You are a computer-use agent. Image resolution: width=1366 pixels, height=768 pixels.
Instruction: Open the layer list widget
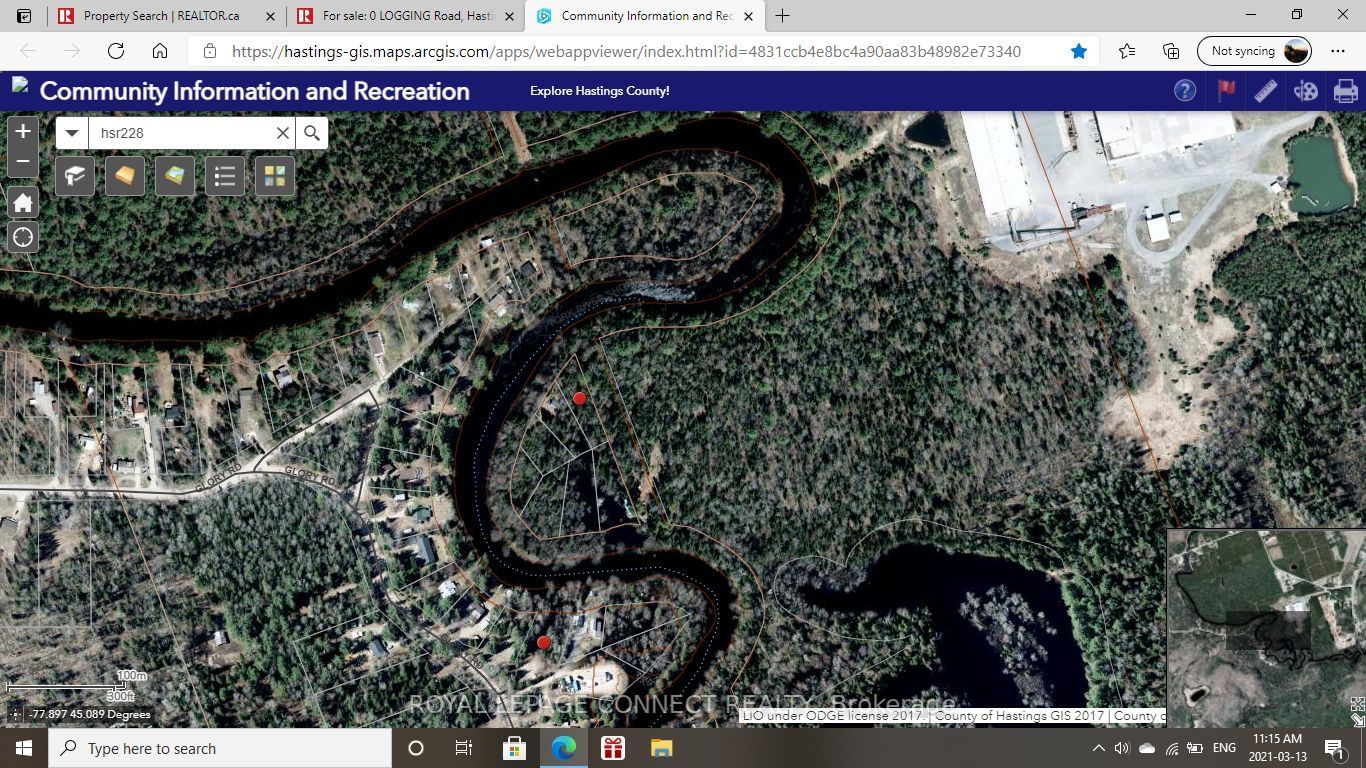pyautogui.click(x=225, y=176)
